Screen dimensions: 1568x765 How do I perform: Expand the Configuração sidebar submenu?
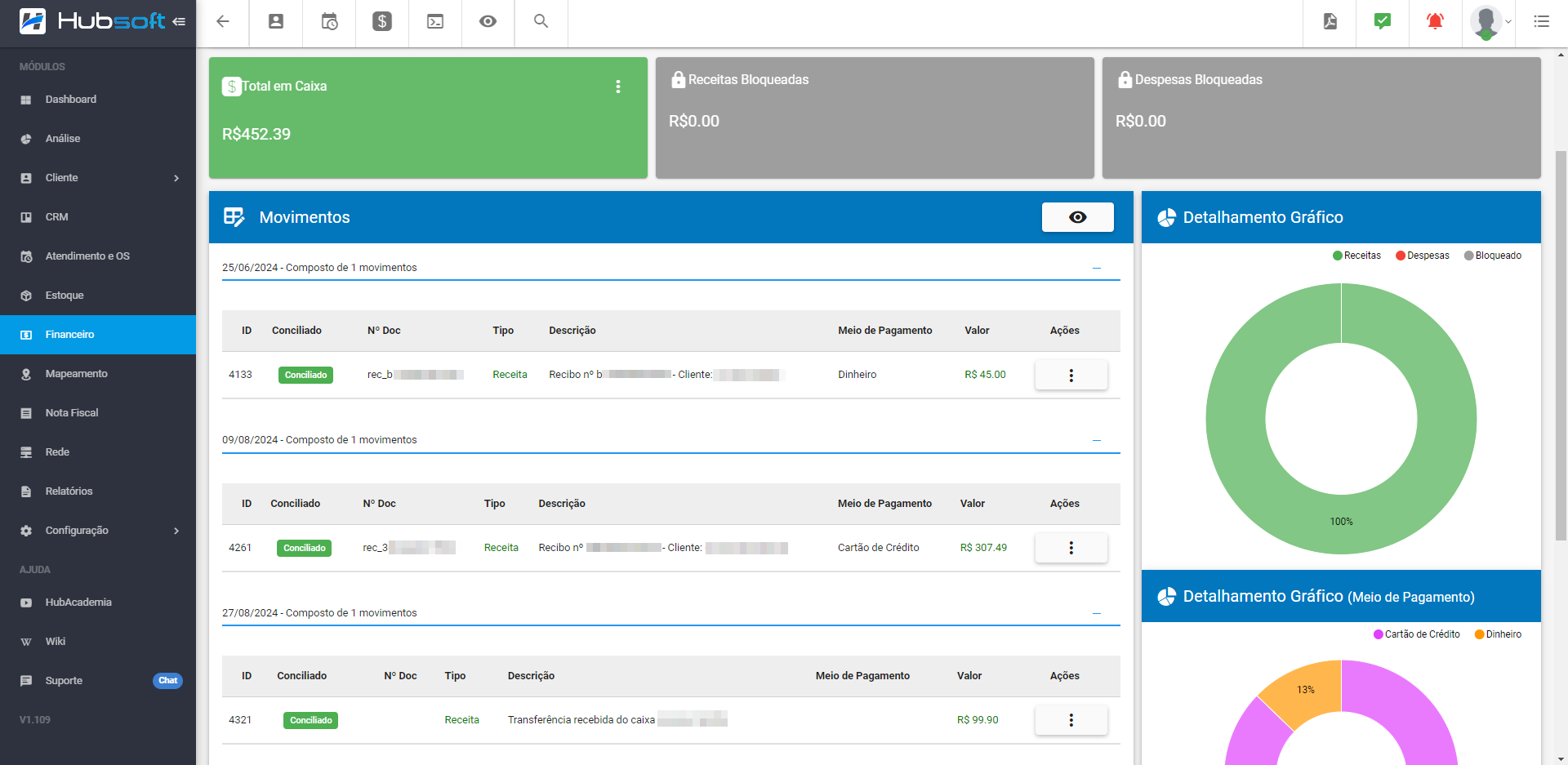click(x=176, y=531)
